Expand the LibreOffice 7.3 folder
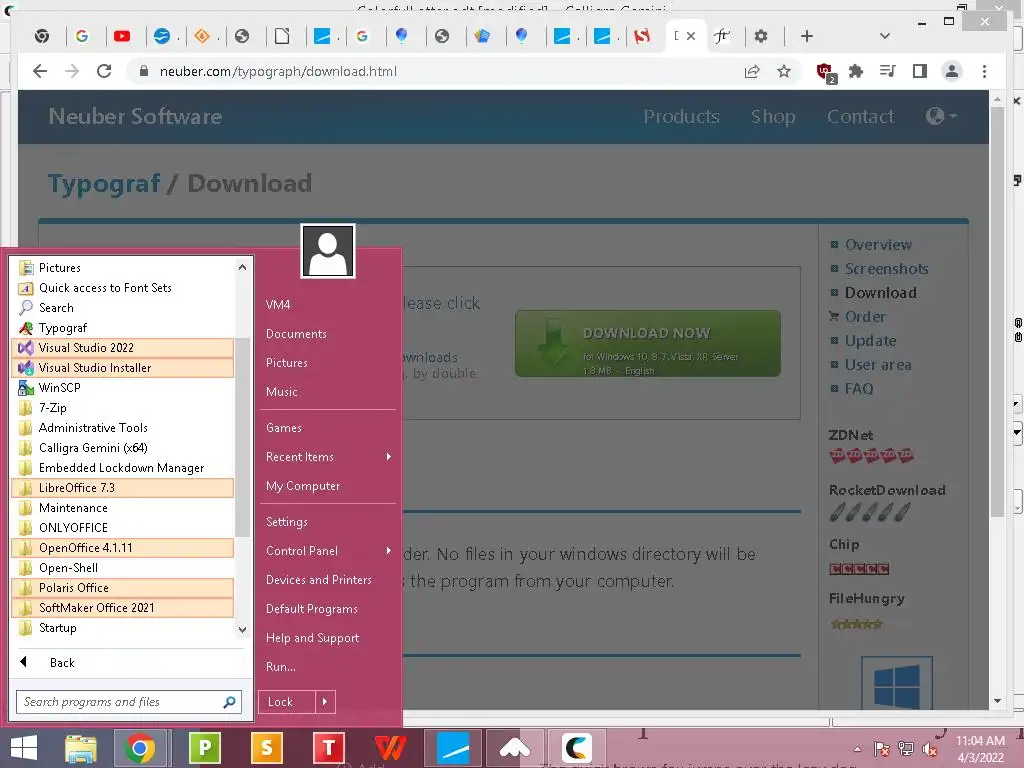The height and width of the screenshot is (768, 1024). tap(123, 488)
